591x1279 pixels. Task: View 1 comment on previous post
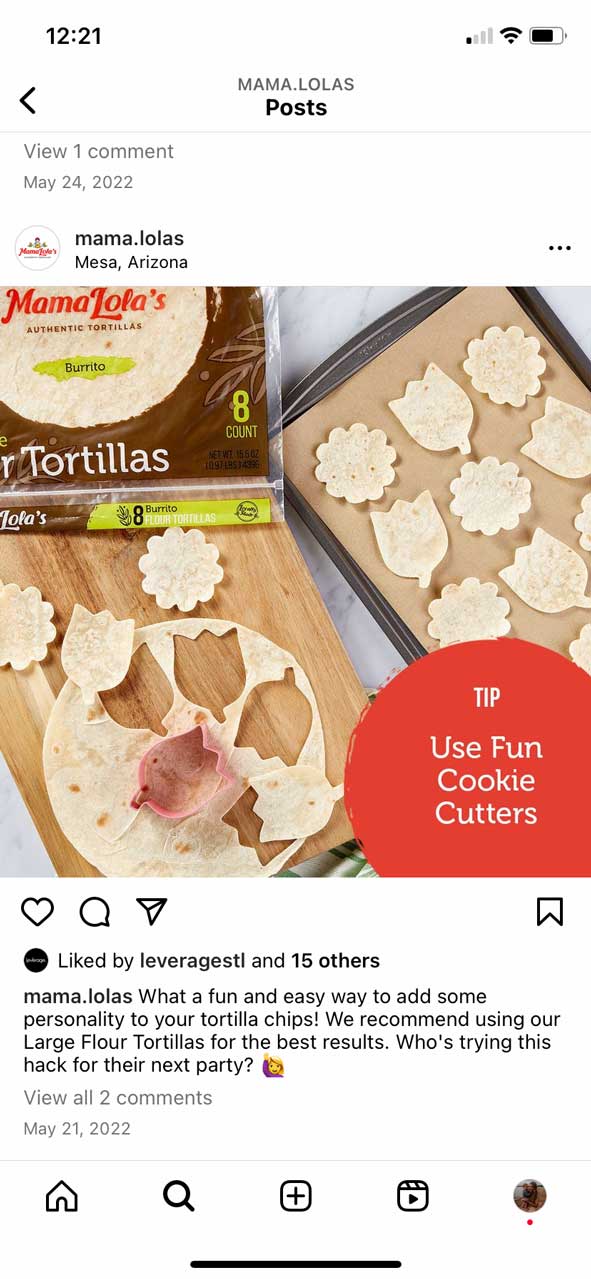[98, 151]
